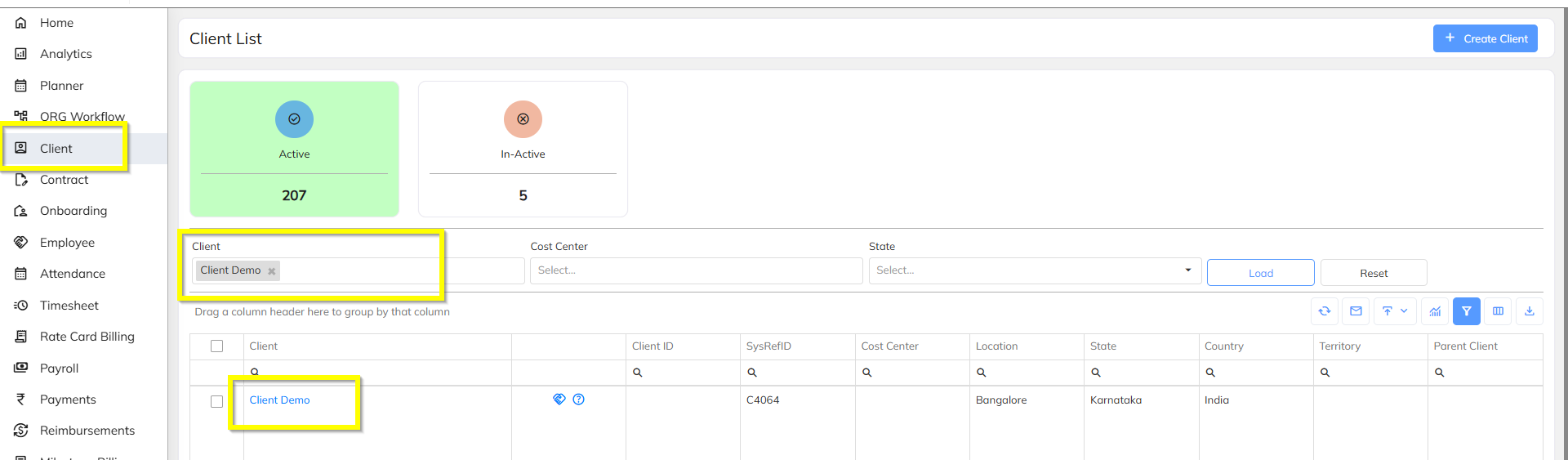Toggle the funnel filter icon
Image resolution: width=1568 pixels, height=460 pixels.
click(1467, 311)
